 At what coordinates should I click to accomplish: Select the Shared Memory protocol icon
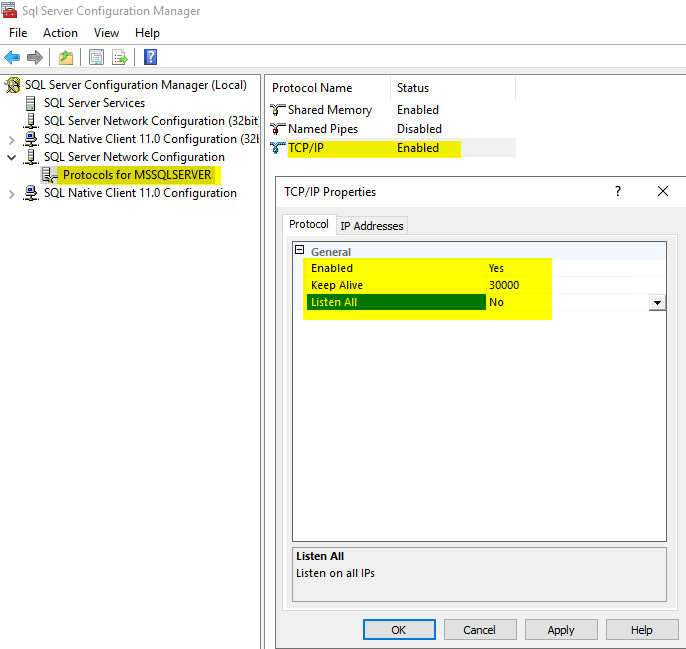pos(278,110)
